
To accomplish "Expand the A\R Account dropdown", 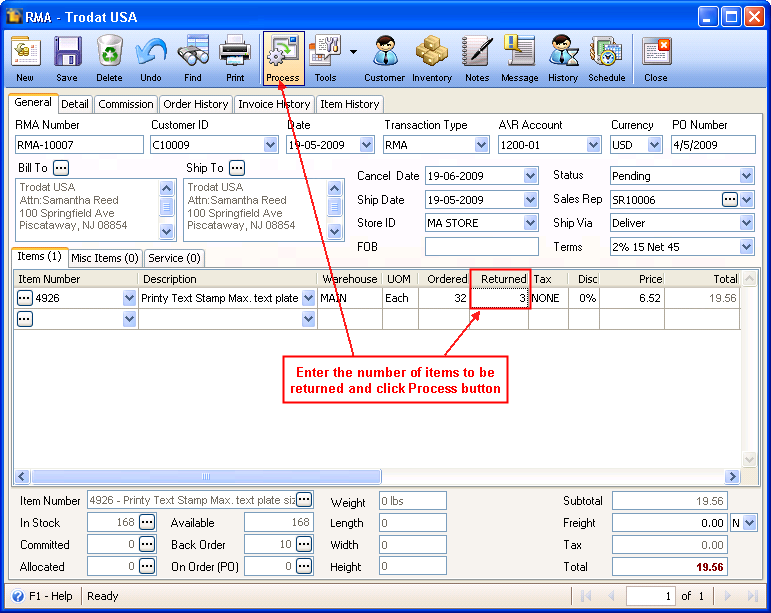I will click(x=593, y=145).
